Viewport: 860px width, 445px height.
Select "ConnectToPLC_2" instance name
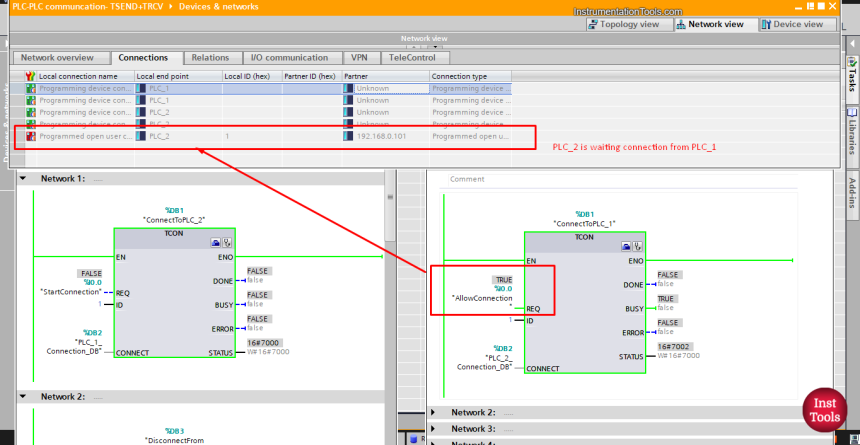click(174, 219)
